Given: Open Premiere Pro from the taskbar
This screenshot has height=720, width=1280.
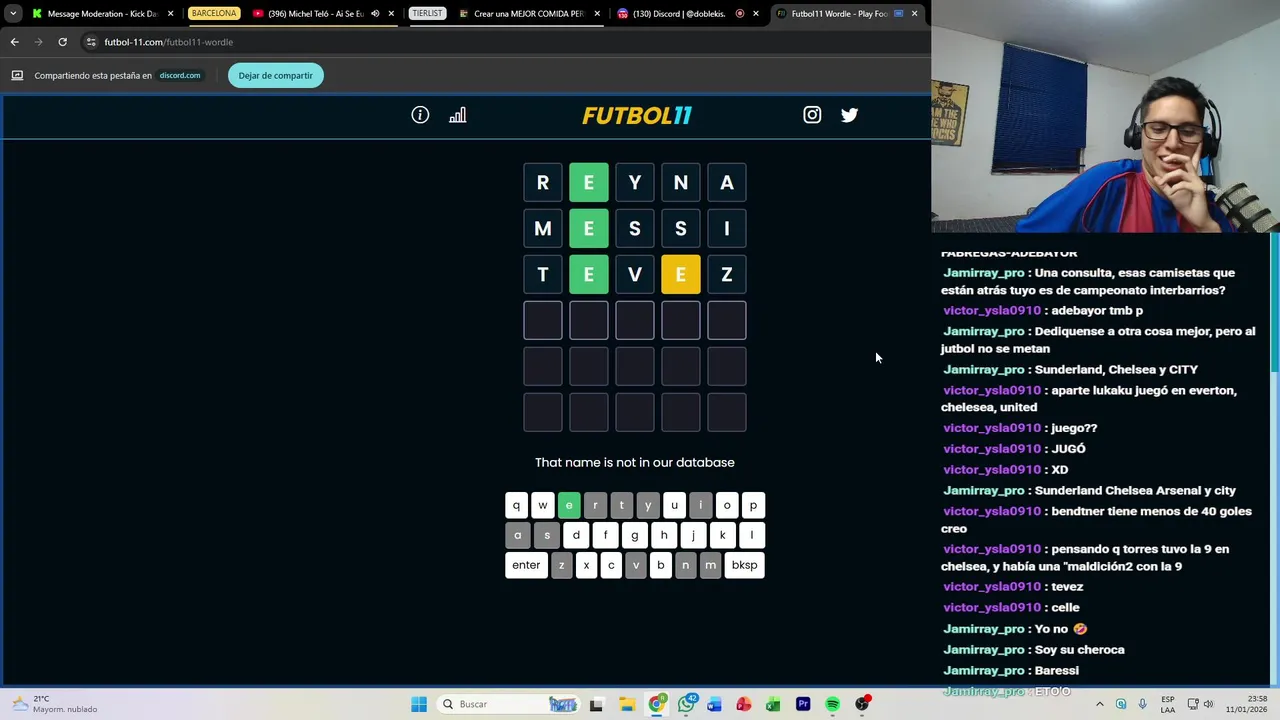Looking at the screenshot, I should tap(803, 704).
